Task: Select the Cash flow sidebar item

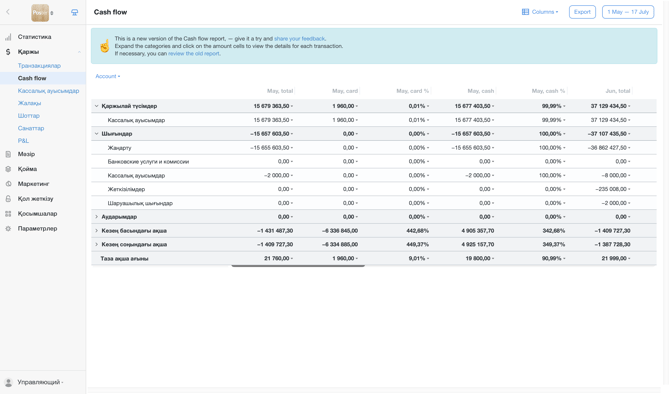Action: coord(32,78)
